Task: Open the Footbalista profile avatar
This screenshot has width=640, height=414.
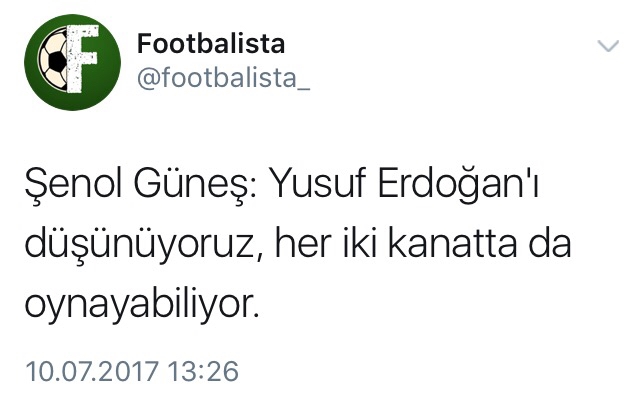Action: [73, 62]
